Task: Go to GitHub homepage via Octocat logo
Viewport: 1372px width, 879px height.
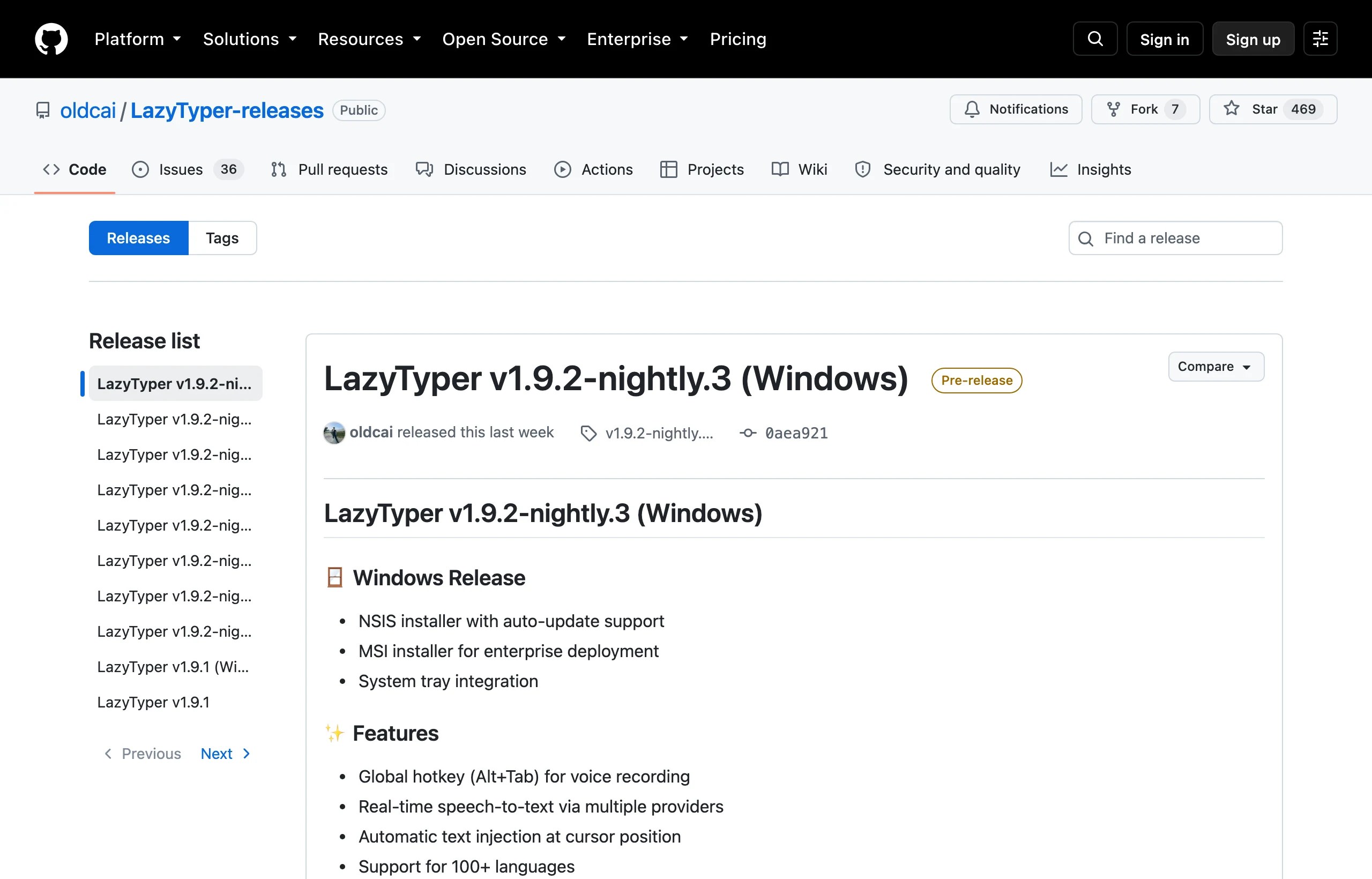Action: [x=51, y=39]
